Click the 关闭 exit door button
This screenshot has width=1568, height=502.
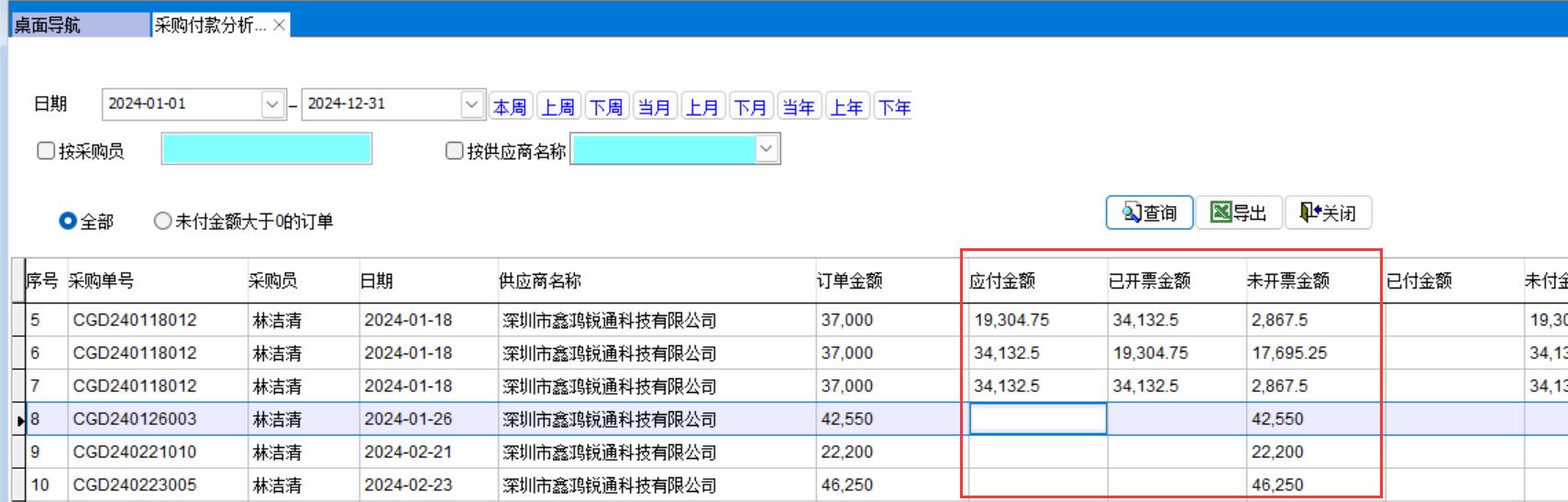(1327, 213)
